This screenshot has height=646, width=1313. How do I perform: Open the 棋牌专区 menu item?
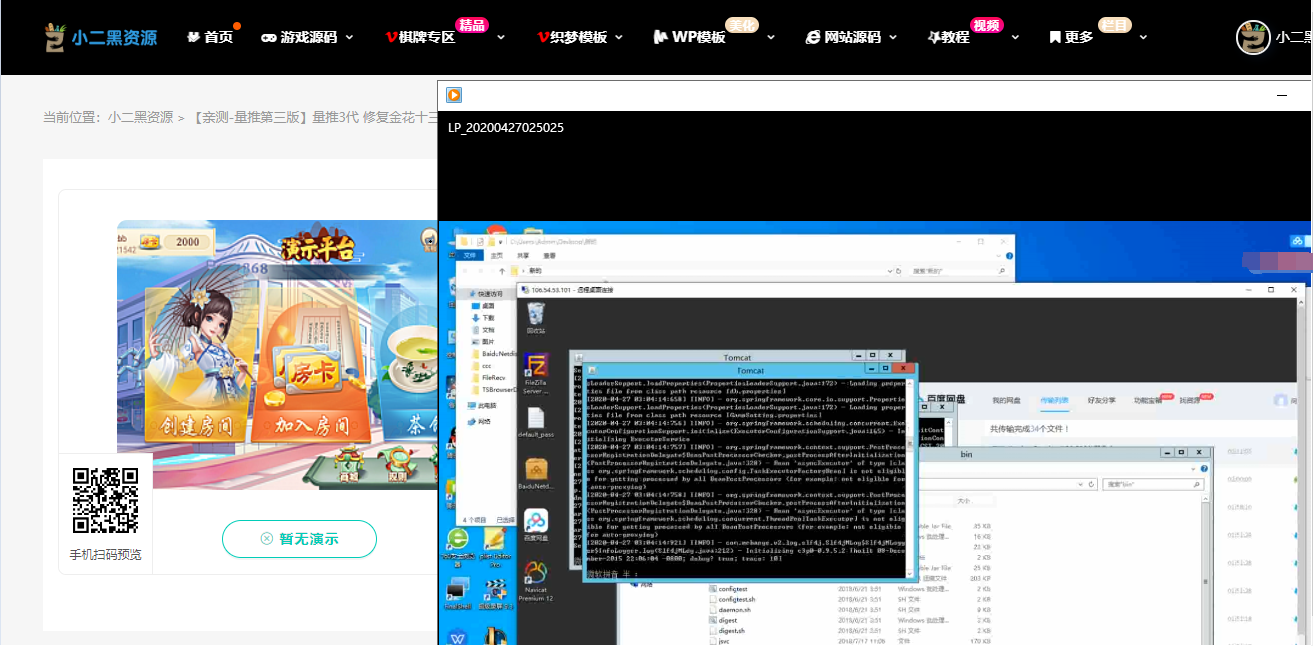tap(420, 37)
